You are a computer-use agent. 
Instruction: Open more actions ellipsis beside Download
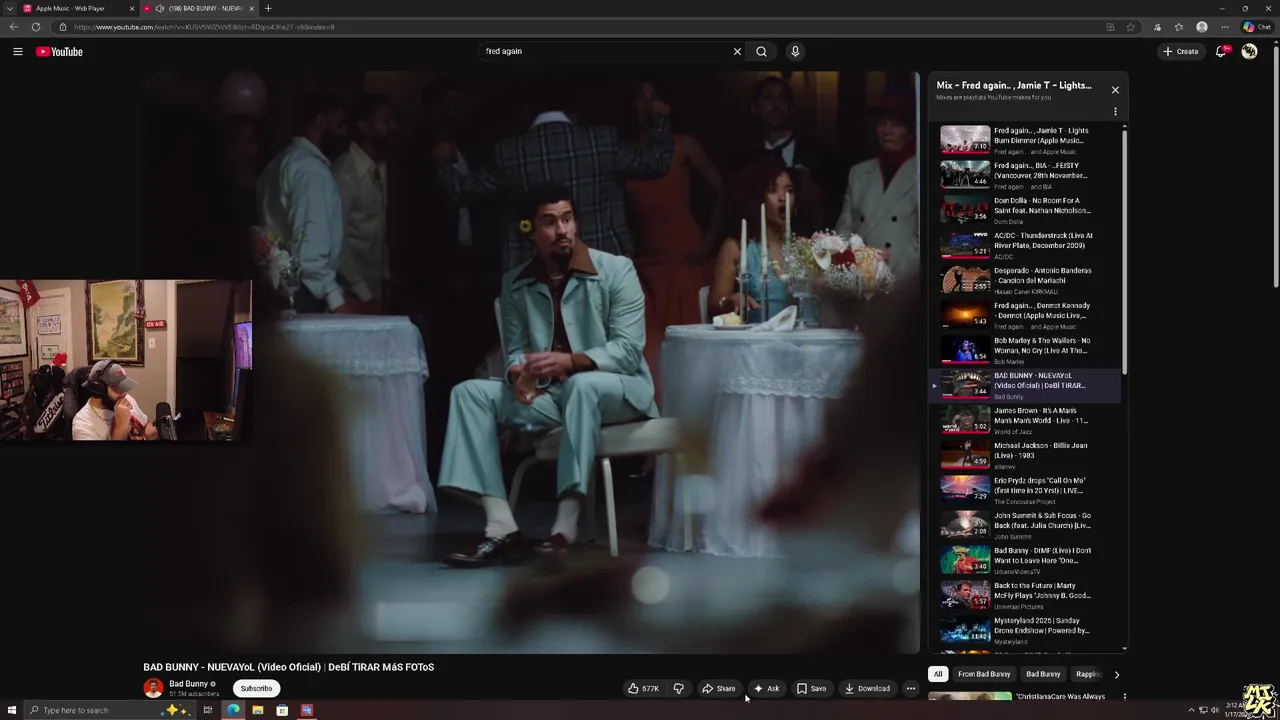[910, 688]
